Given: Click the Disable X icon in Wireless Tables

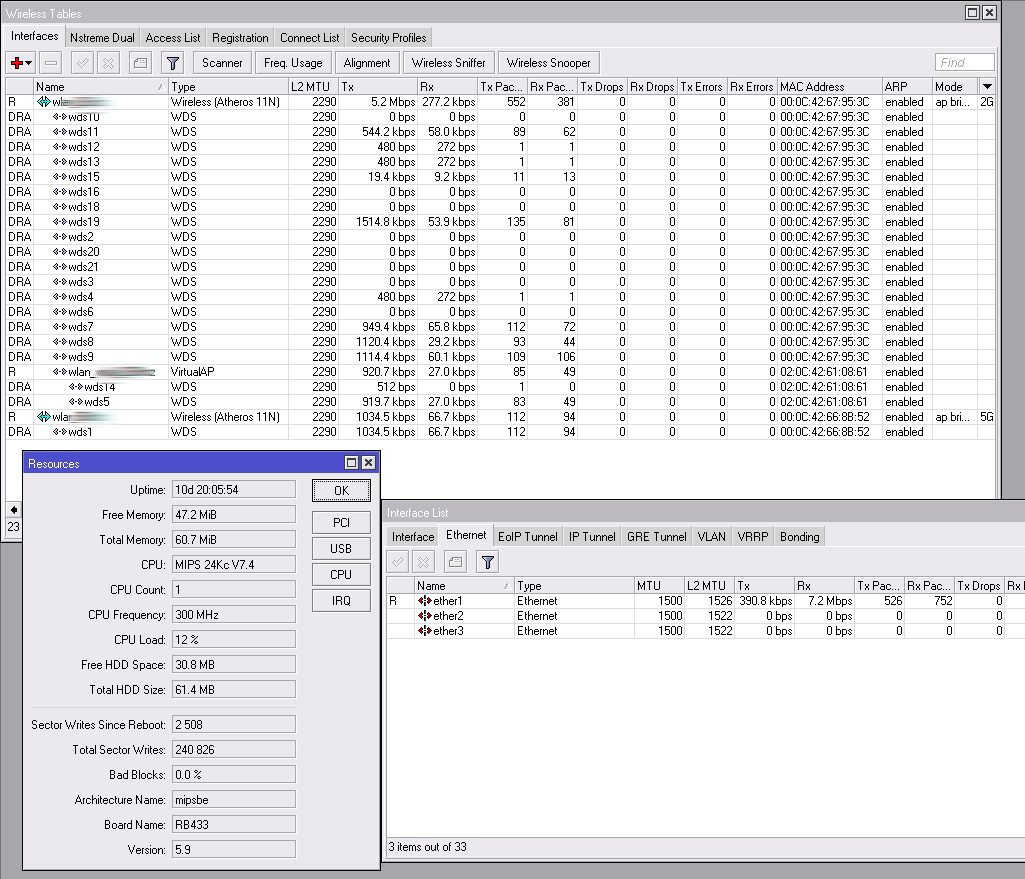Looking at the screenshot, I should click(x=108, y=62).
